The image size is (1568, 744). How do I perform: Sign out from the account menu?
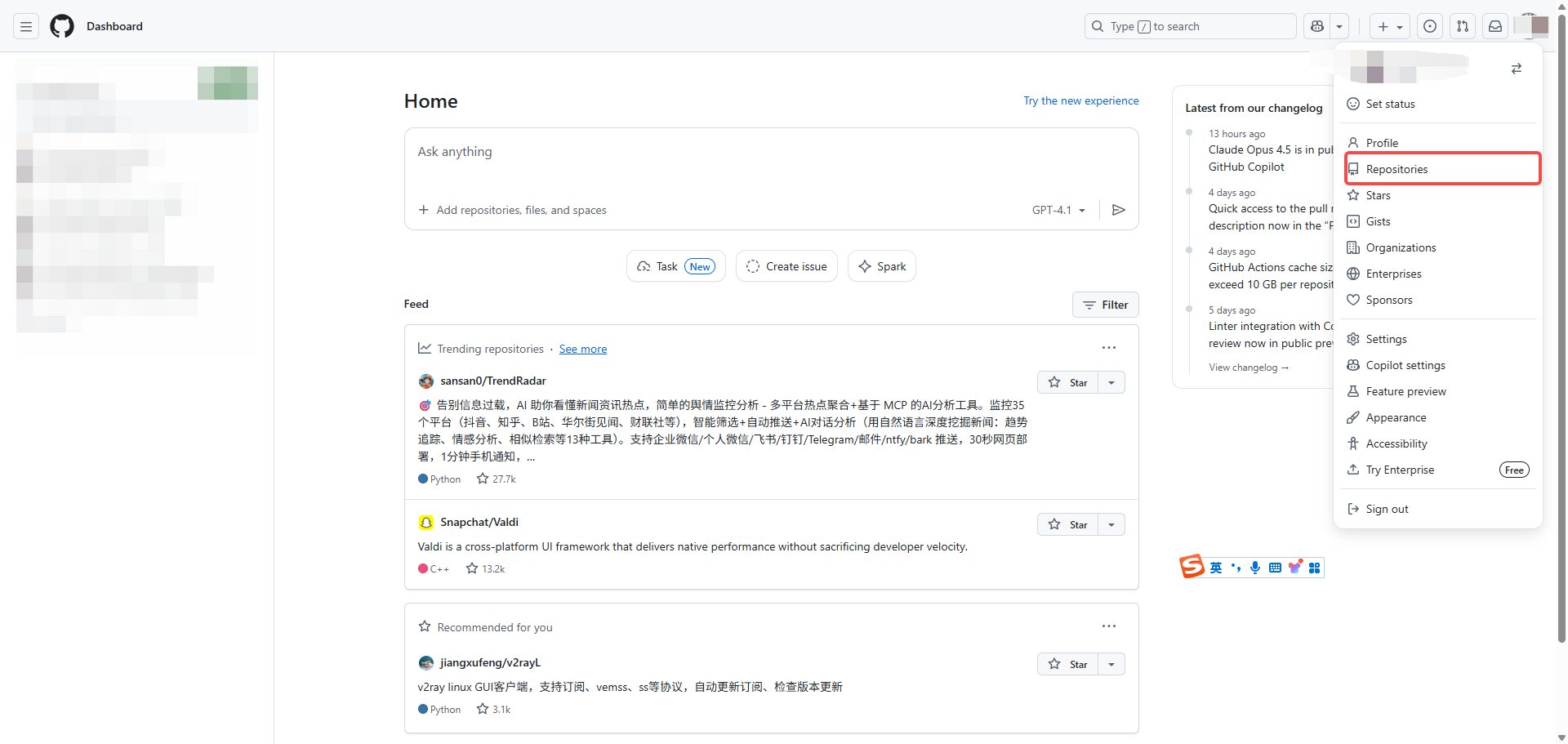(x=1387, y=509)
